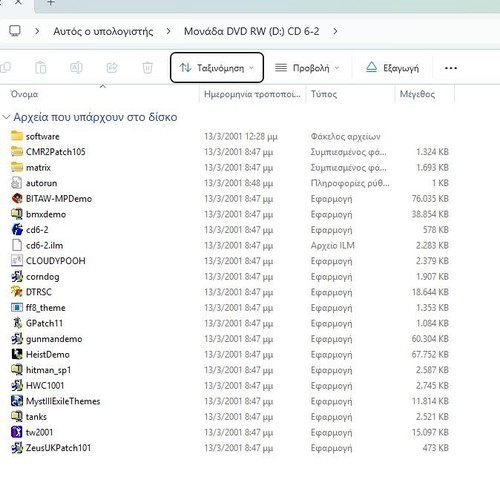500x500 pixels.
Task: Select the software folder icon
Action: pyautogui.click(x=17, y=136)
